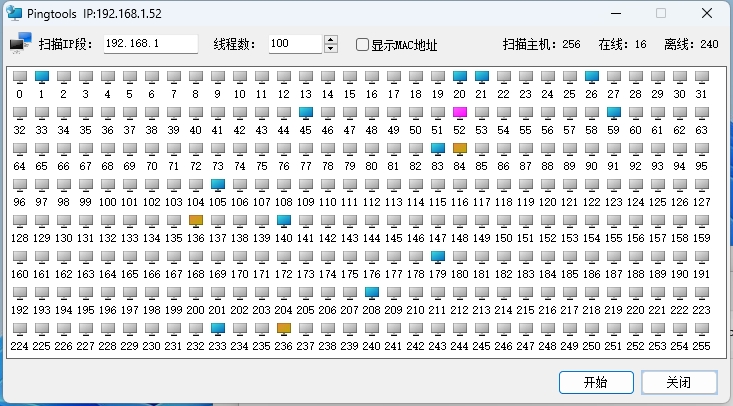Select the online host icon numbered 1
Screen dimensions: 733x406
click(42, 77)
